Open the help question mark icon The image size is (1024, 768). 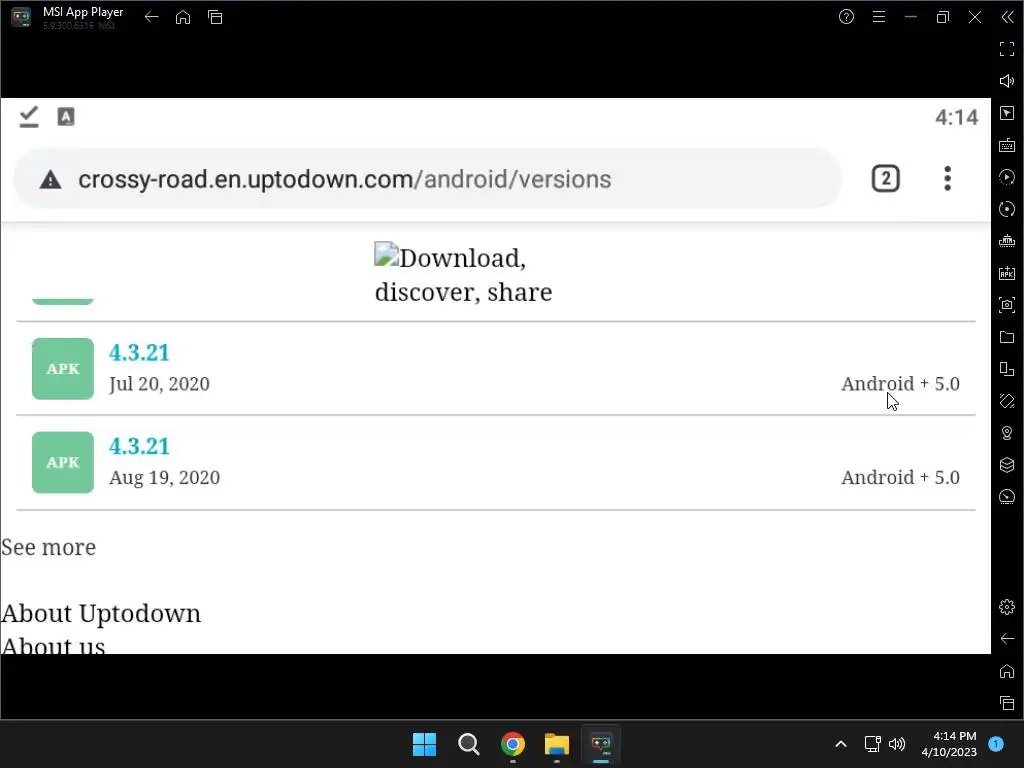coord(846,17)
